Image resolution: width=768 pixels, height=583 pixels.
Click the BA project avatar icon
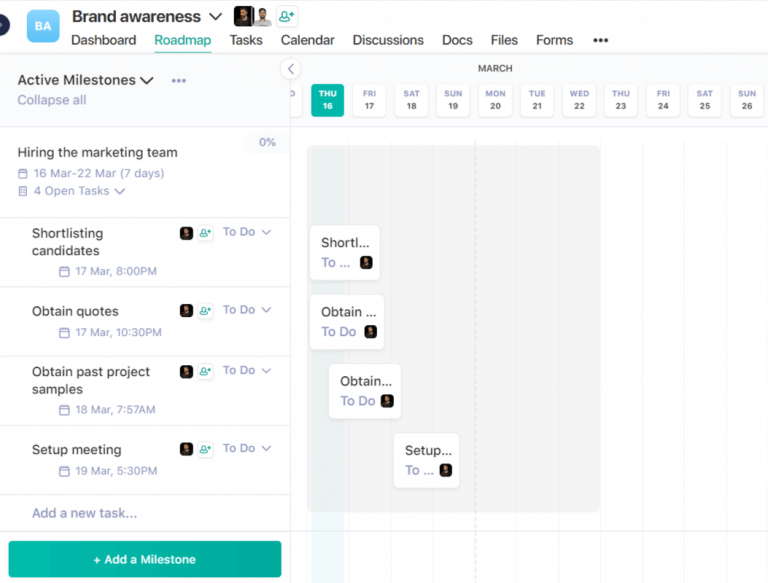click(43, 26)
